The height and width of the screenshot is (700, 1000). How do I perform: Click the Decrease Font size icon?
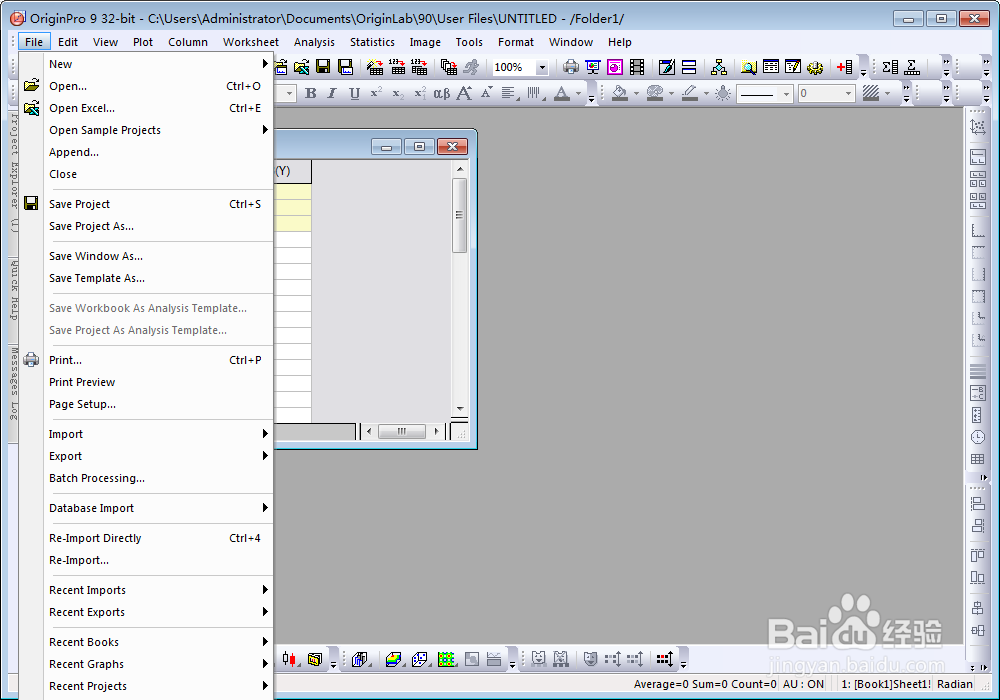(x=487, y=93)
